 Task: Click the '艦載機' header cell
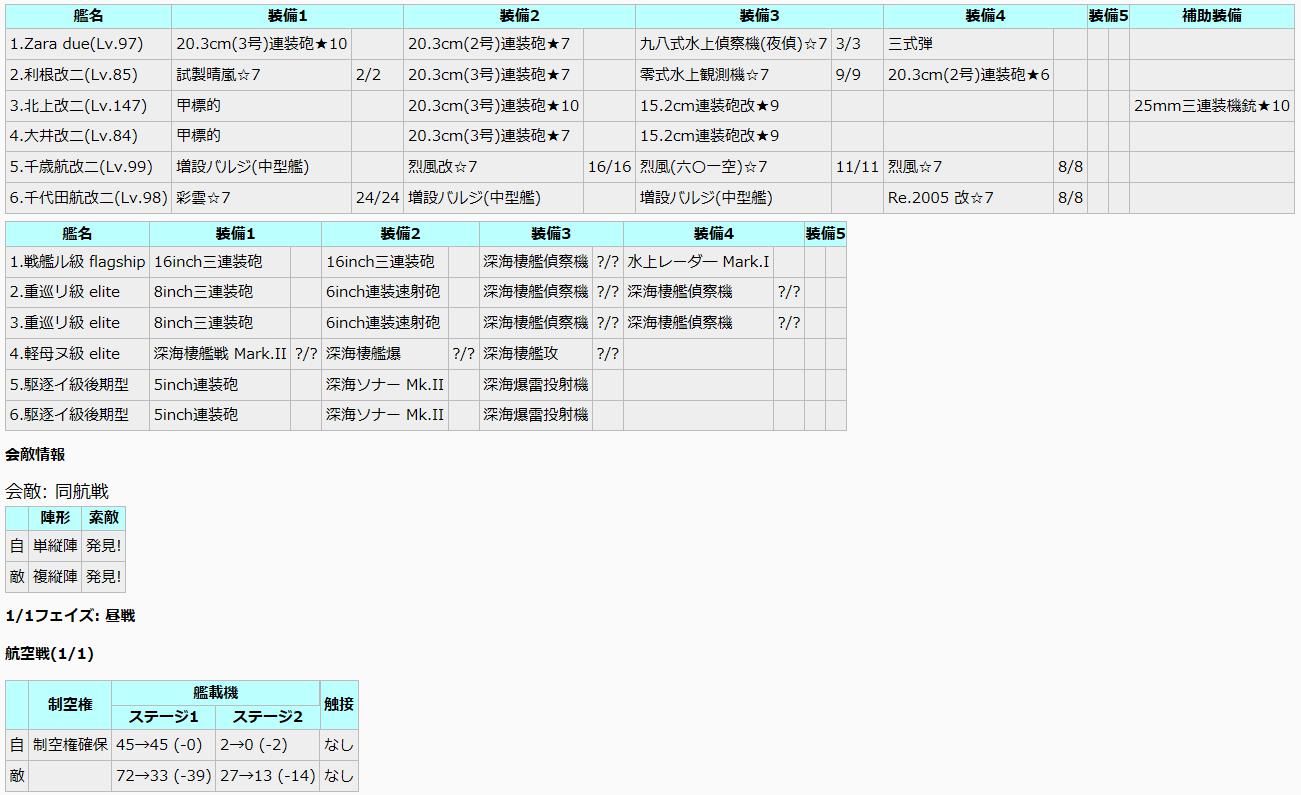click(x=215, y=693)
